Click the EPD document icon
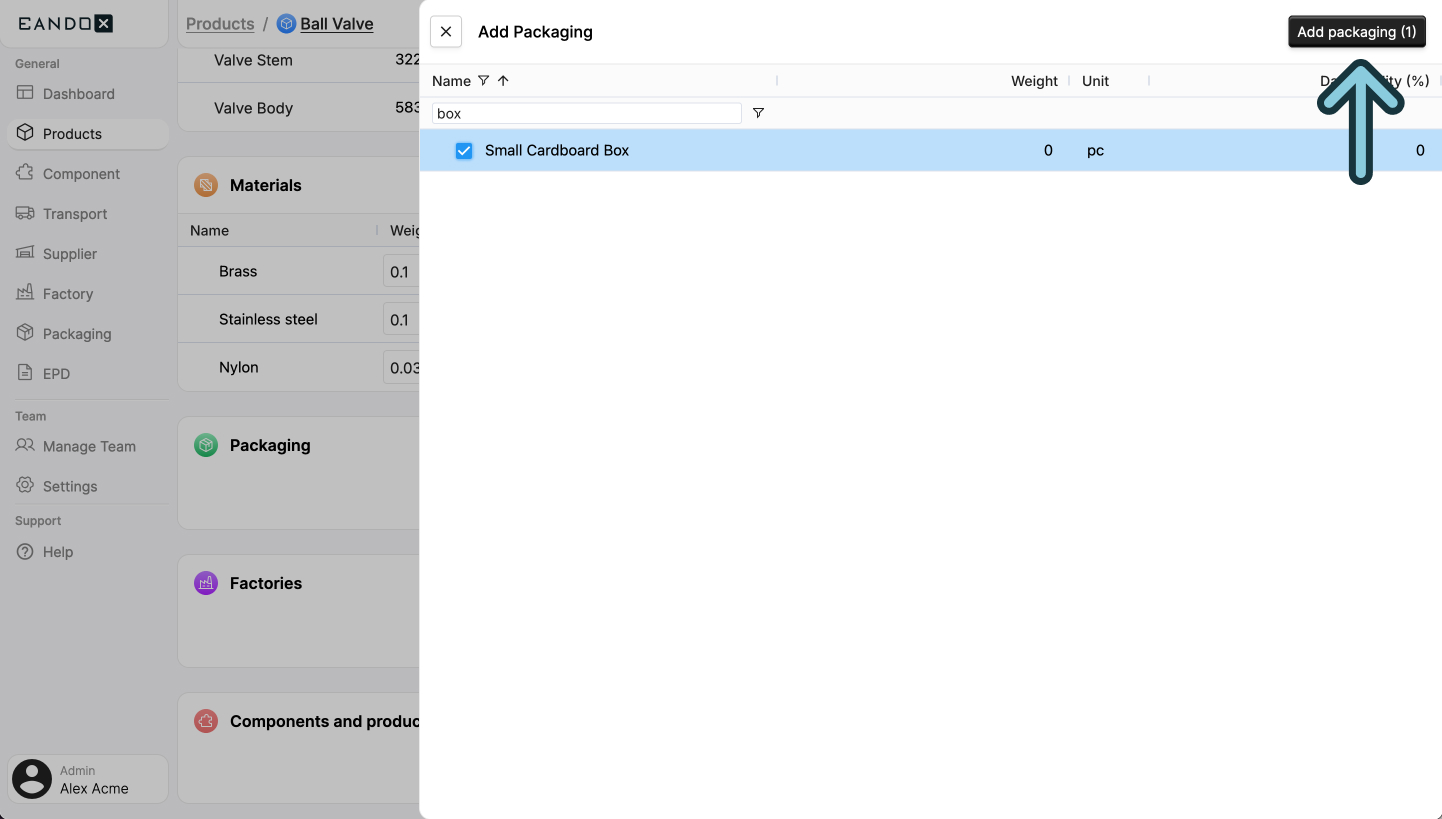The width and height of the screenshot is (1442, 819). tap(25, 373)
